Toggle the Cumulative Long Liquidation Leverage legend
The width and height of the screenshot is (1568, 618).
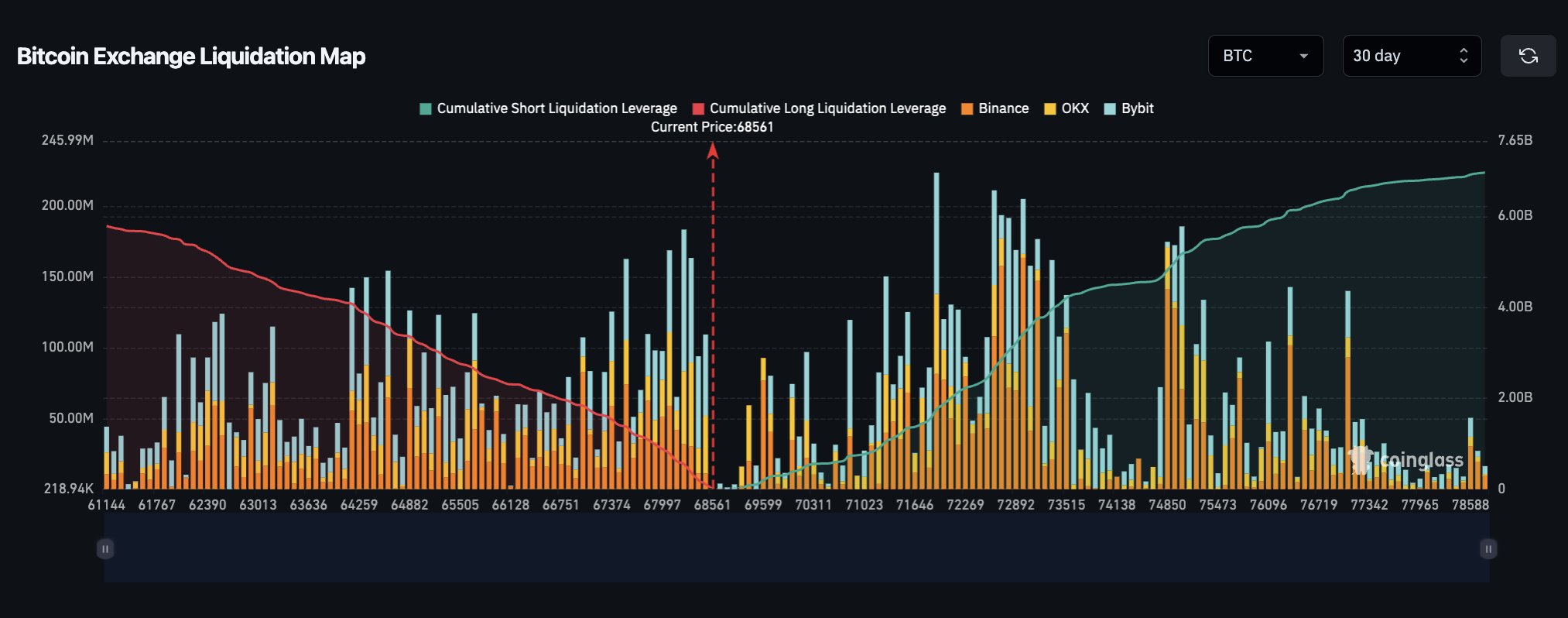(827, 108)
